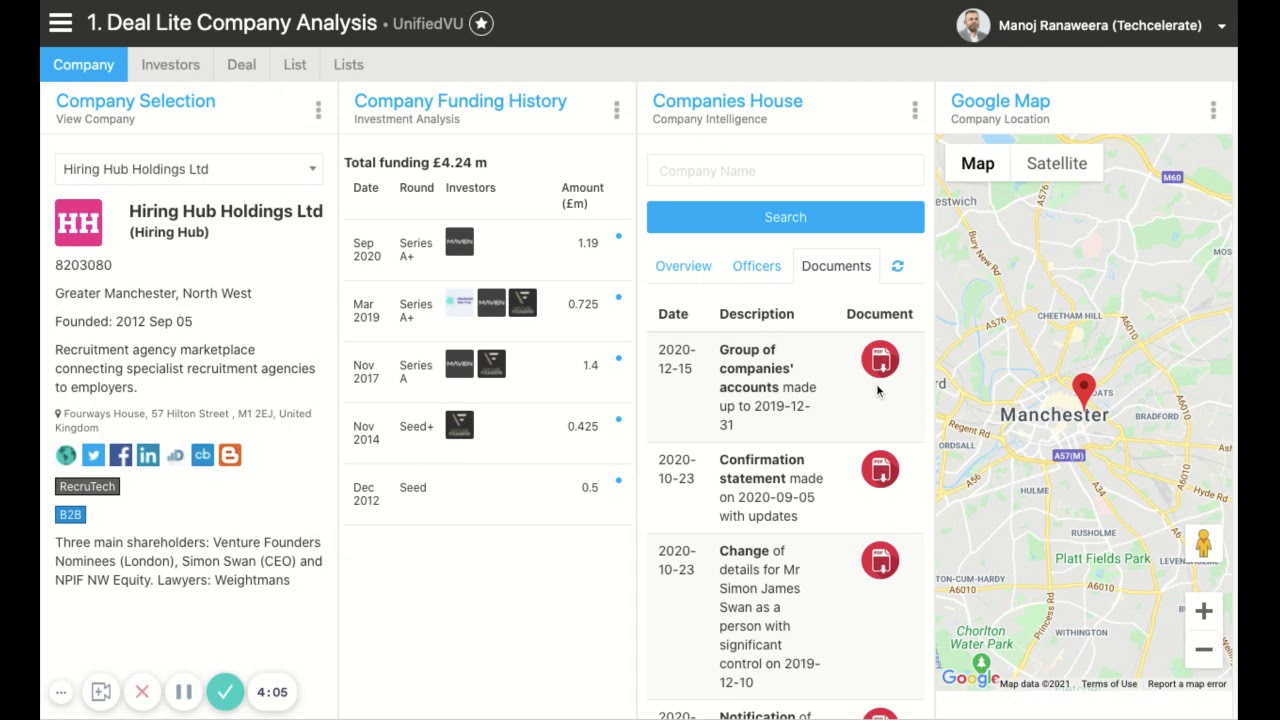Open the company Crunchbase icon
Image resolution: width=1280 pixels, height=720 pixels.
click(x=202, y=455)
